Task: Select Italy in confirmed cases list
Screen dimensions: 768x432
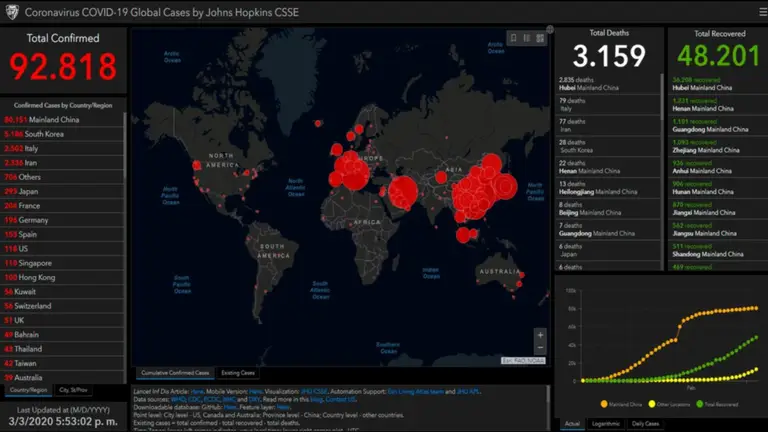Action: click(x=62, y=148)
